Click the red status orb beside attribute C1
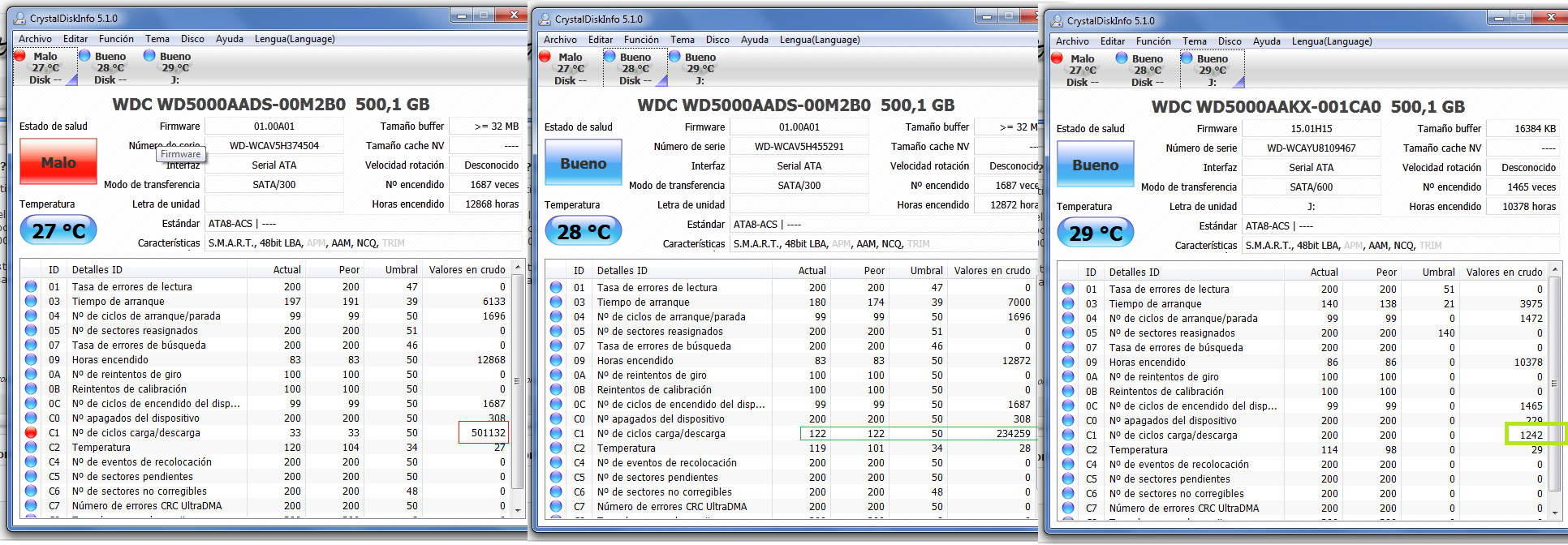This screenshot has width=1568, height=545. 31,433
